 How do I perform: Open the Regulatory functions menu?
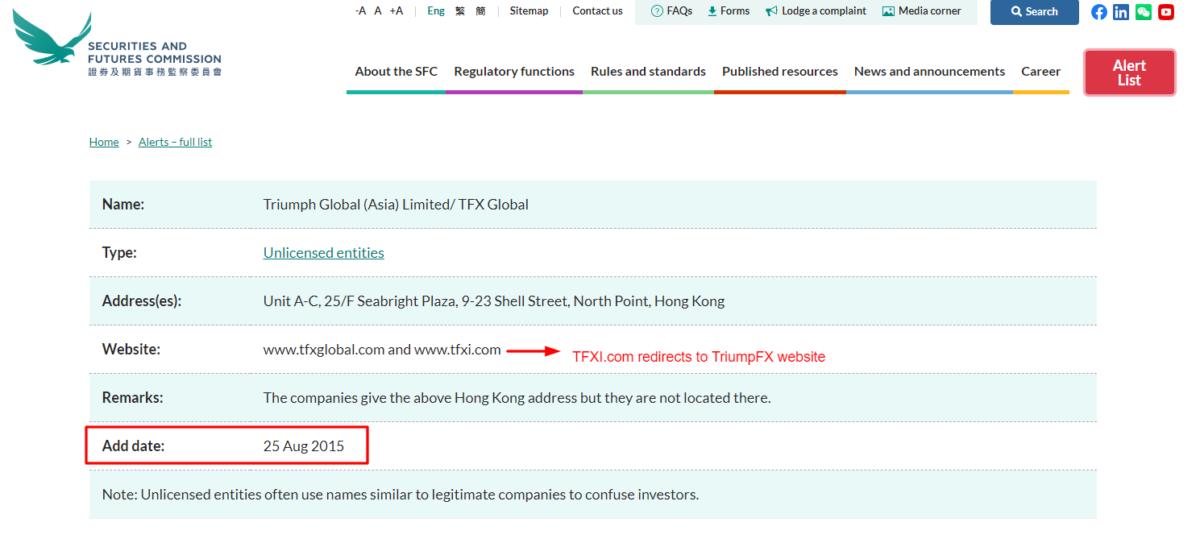point(514,72)
